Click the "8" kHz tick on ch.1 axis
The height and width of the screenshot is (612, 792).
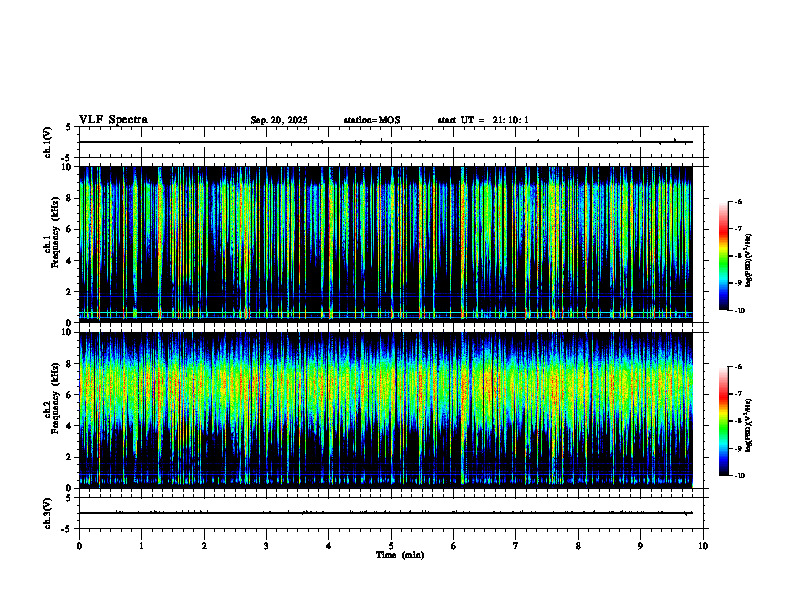(70, 198)
